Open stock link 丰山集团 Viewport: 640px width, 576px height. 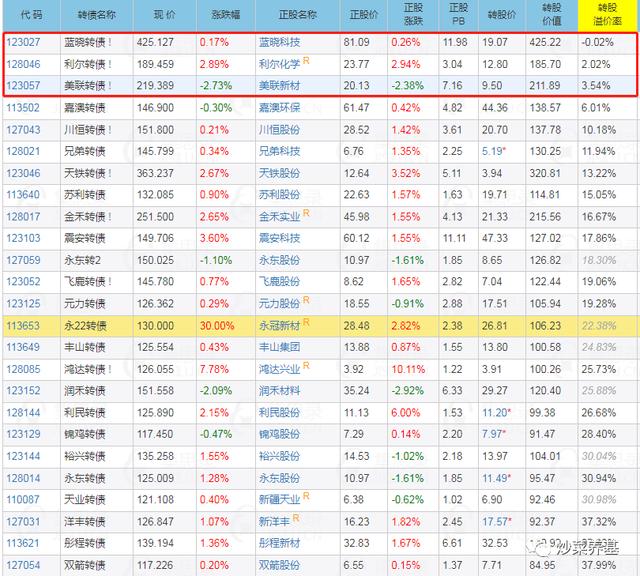click(280, 347)
